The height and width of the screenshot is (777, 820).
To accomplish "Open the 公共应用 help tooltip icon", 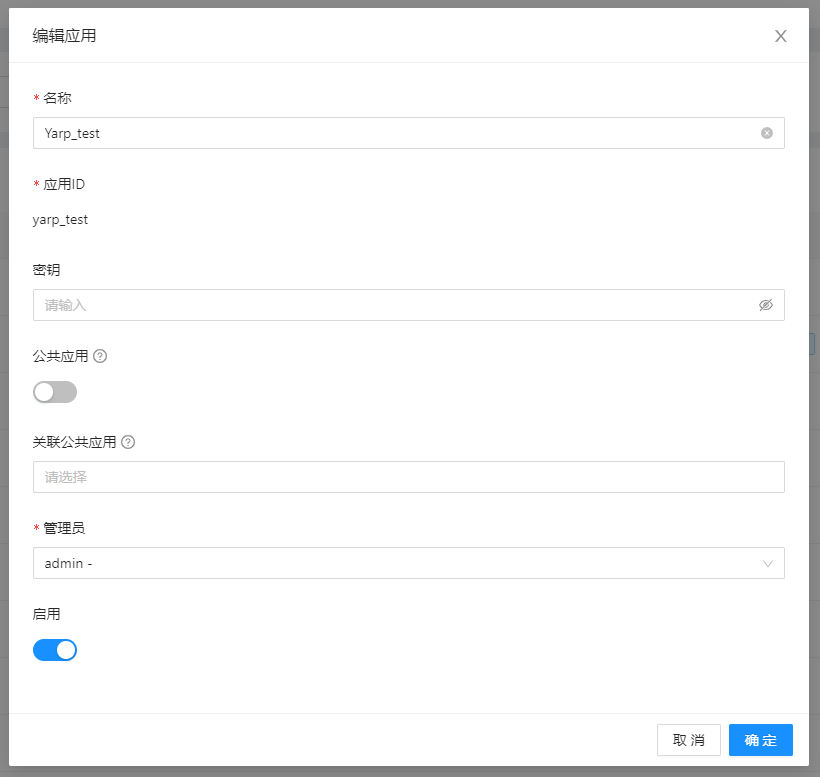I will (x=103, y=355).
